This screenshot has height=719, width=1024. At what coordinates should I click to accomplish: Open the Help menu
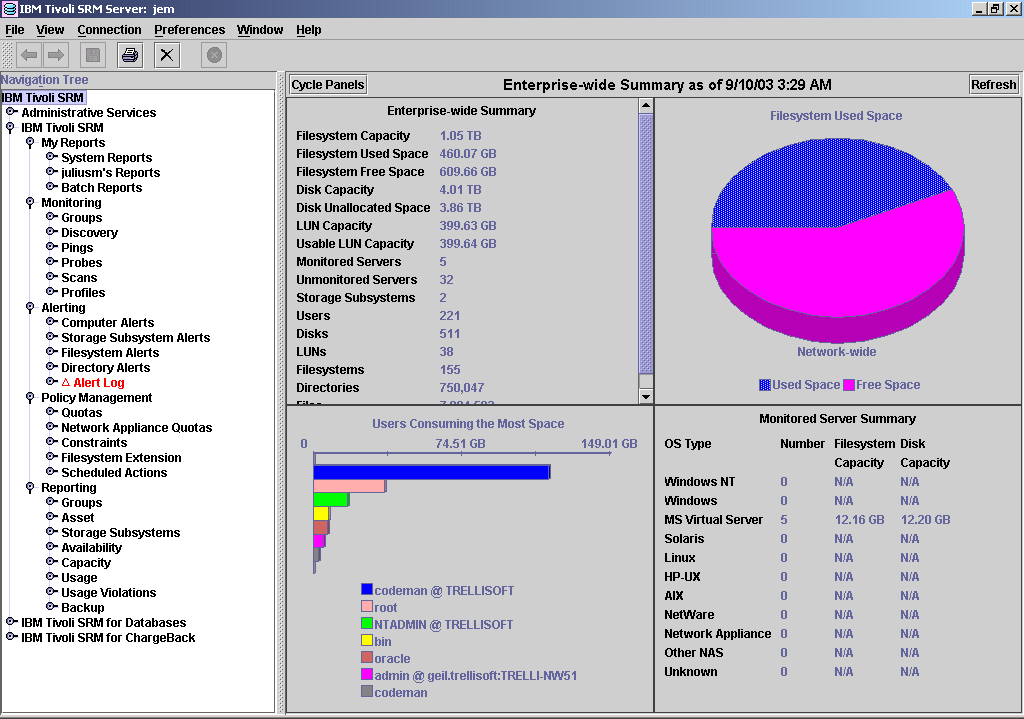[308, 29]
